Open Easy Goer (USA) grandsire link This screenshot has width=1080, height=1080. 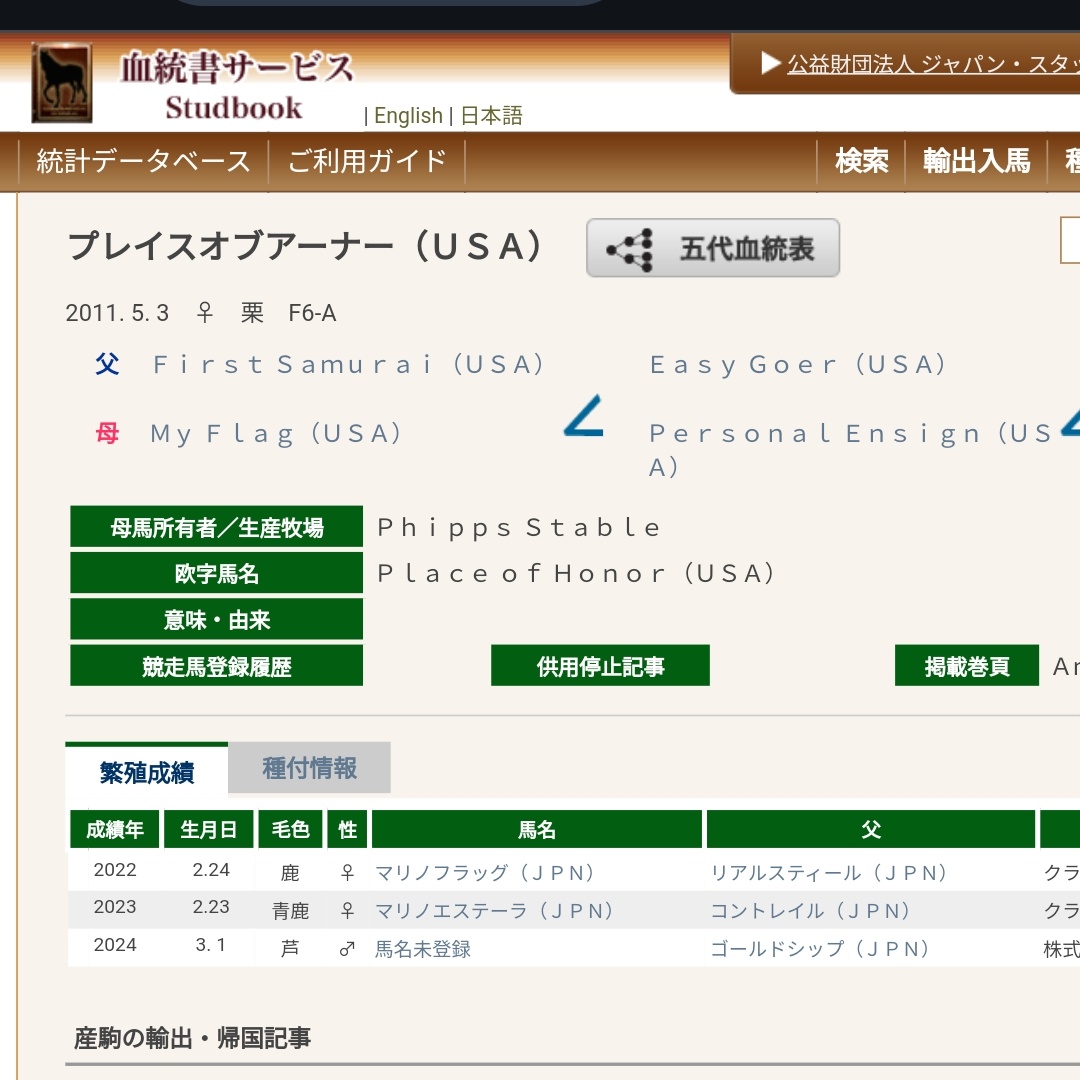(797, 365)
